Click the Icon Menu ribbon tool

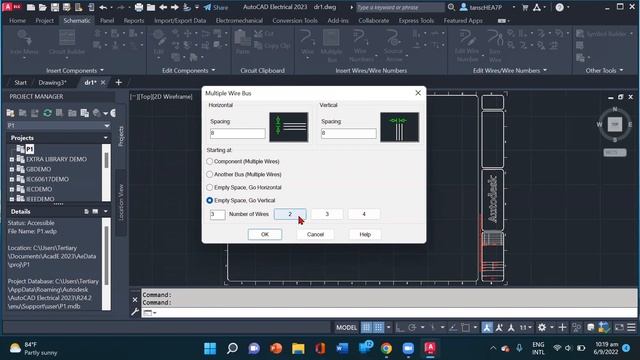pyautogui.click(x=24, y=43)
